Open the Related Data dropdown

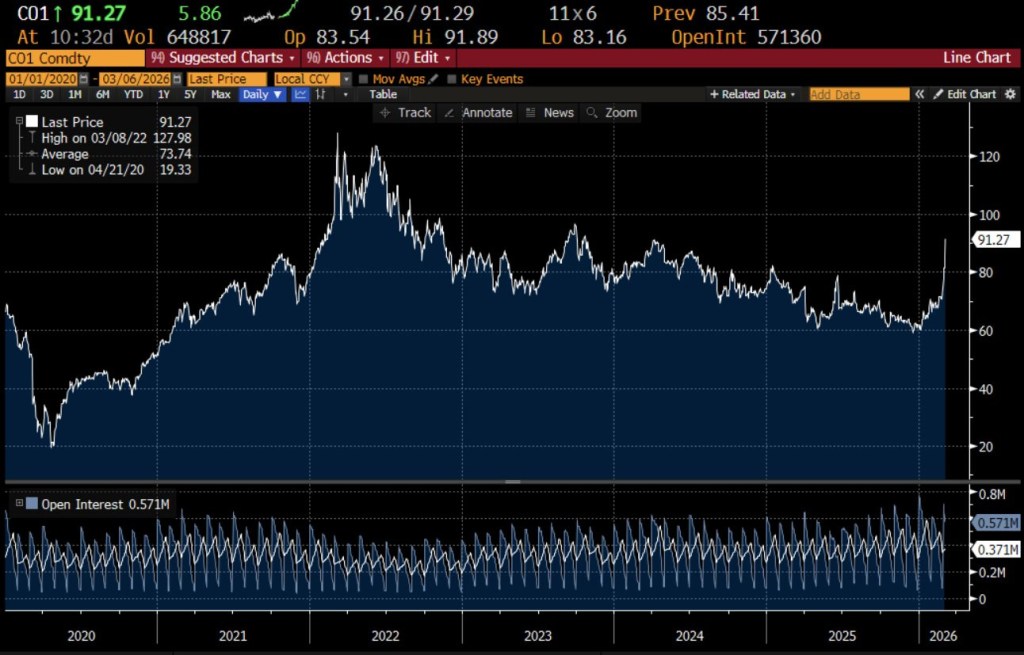[x=753, y=94]
